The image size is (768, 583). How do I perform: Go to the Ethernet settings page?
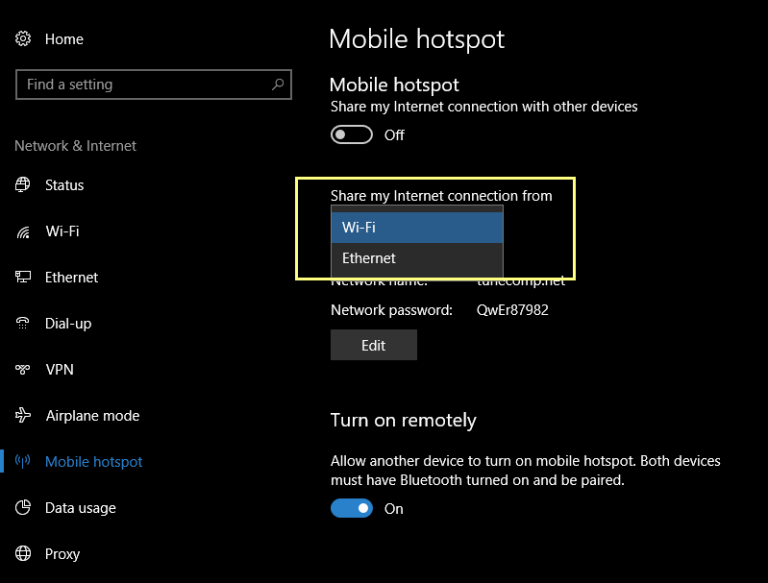click(72, 277)
